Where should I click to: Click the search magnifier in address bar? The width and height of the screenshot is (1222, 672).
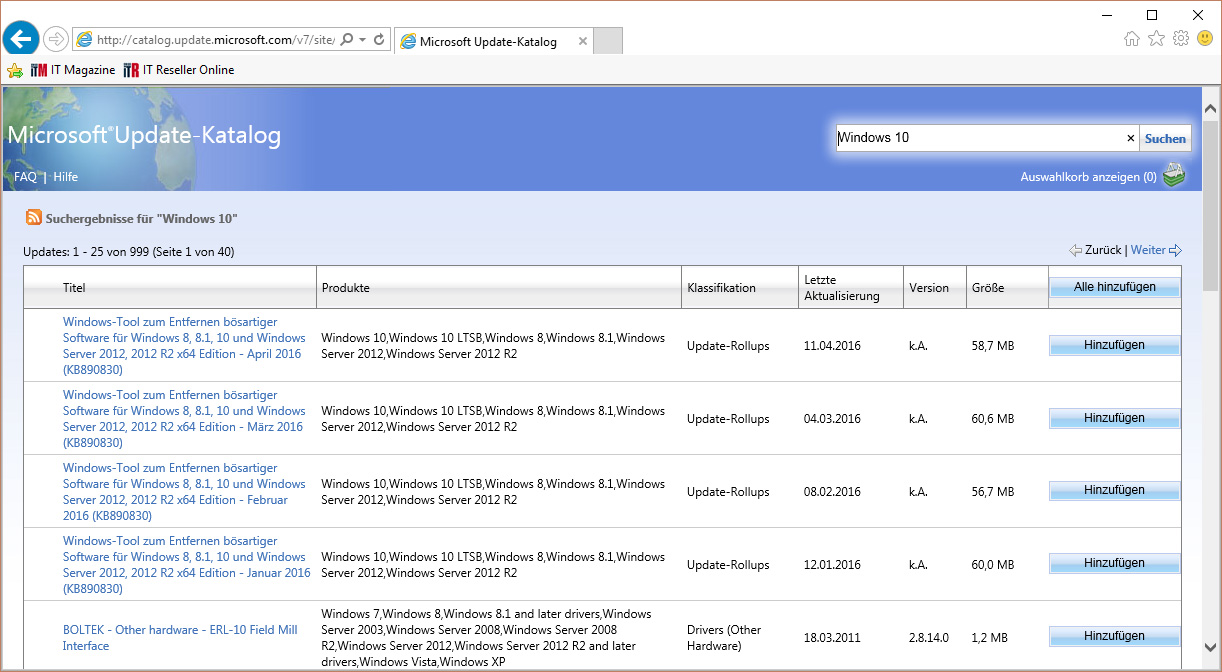click(346, 40)
